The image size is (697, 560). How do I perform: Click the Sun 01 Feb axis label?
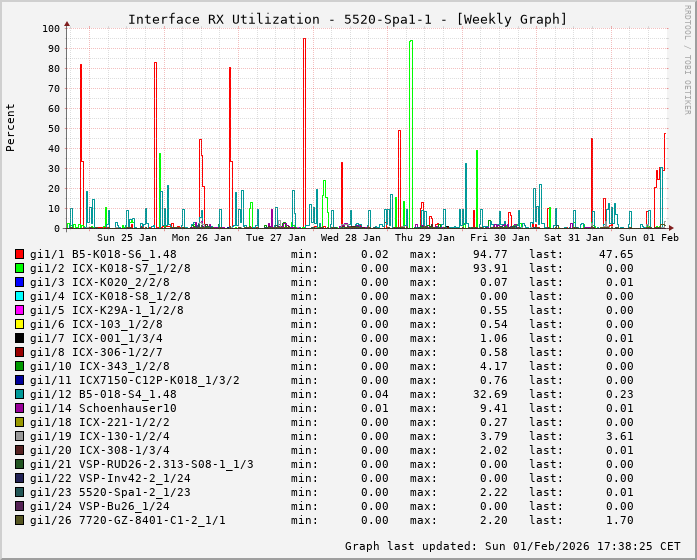pos(648,238)
